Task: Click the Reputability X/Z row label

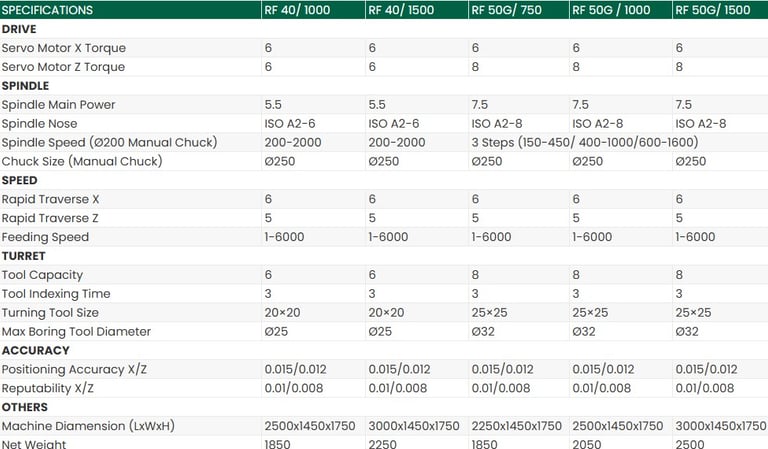Action: [x=48, y=388]
